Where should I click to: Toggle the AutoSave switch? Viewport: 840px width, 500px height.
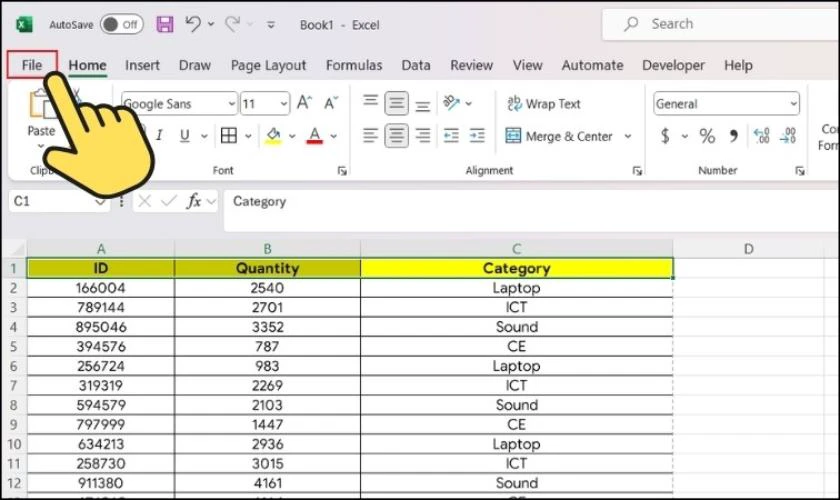[121, 24]
